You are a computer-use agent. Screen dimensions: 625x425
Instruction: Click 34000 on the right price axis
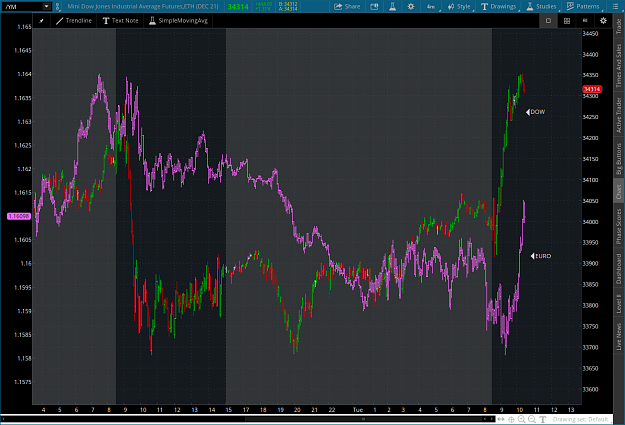click(x=590, y=222)
